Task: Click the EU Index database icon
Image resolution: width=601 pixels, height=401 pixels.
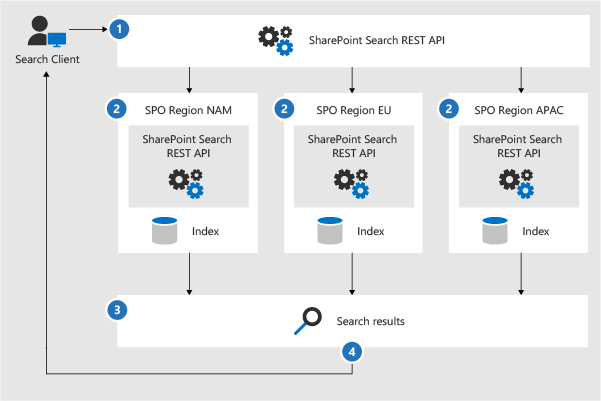Action: (x=328, y=232)
